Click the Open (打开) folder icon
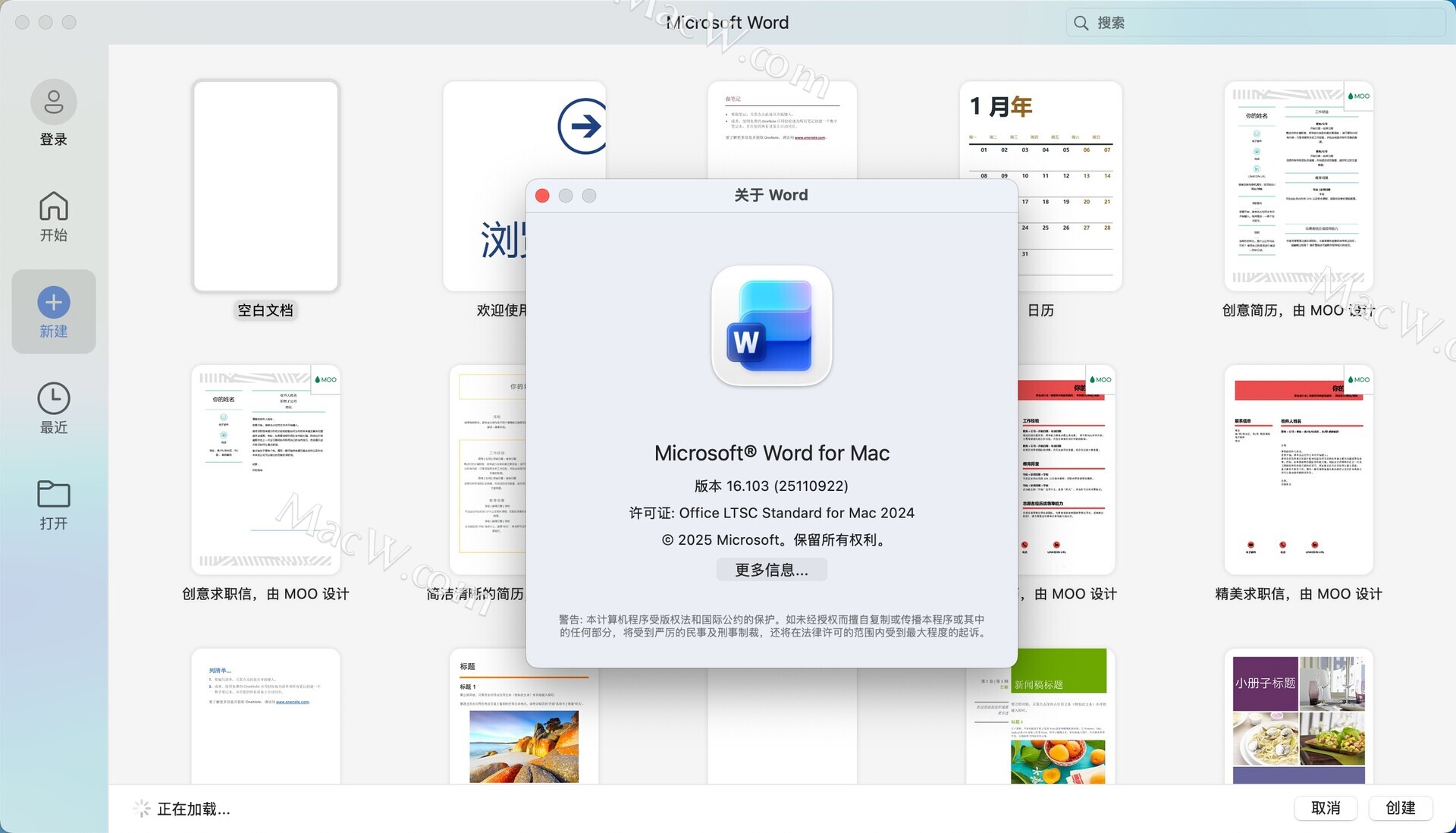The height and width of the screenshot is (833, 1456). 53,494
